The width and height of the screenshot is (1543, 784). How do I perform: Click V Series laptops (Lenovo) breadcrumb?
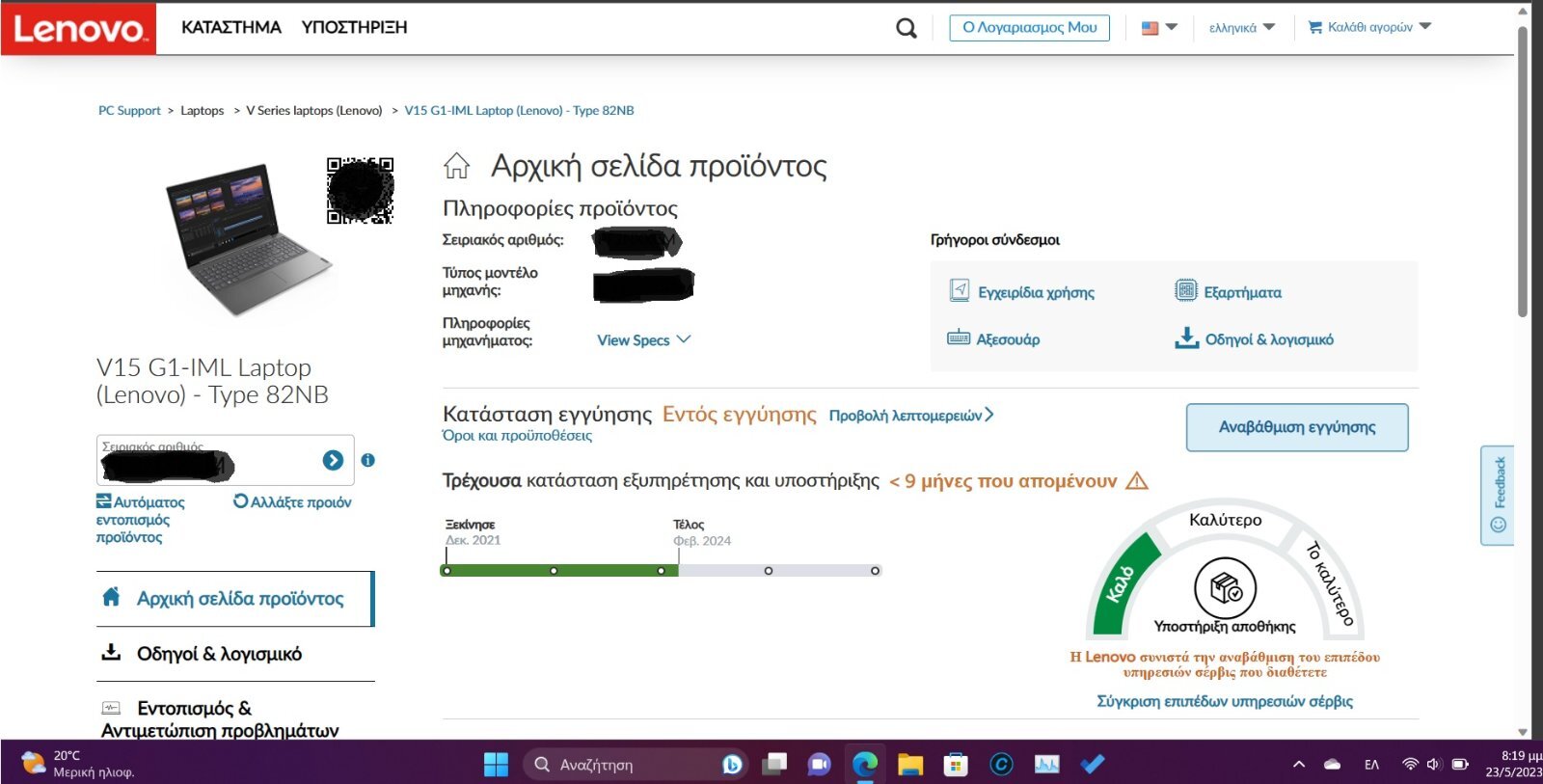[314, 111]
